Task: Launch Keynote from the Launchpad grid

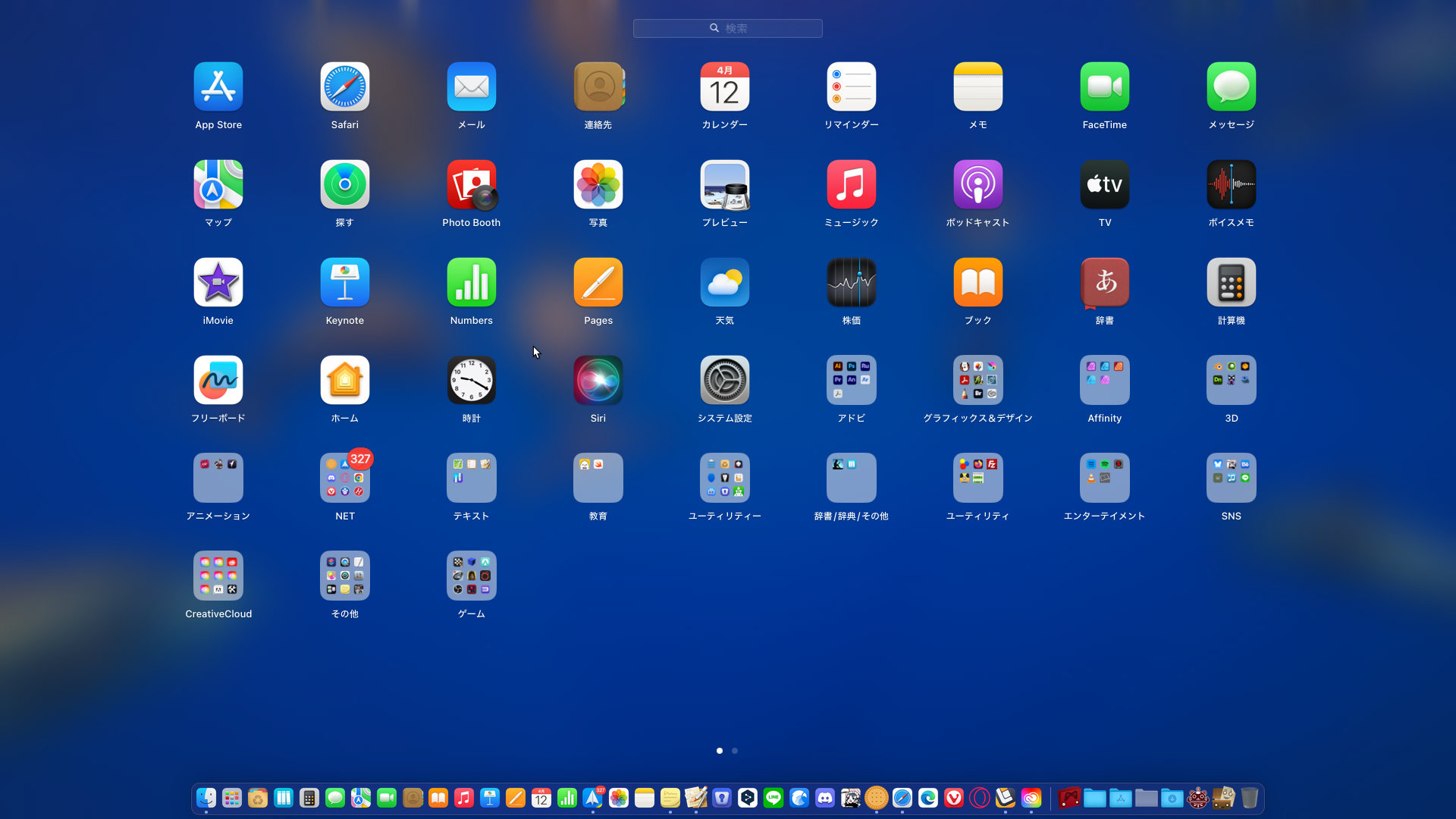Action: 345,282
